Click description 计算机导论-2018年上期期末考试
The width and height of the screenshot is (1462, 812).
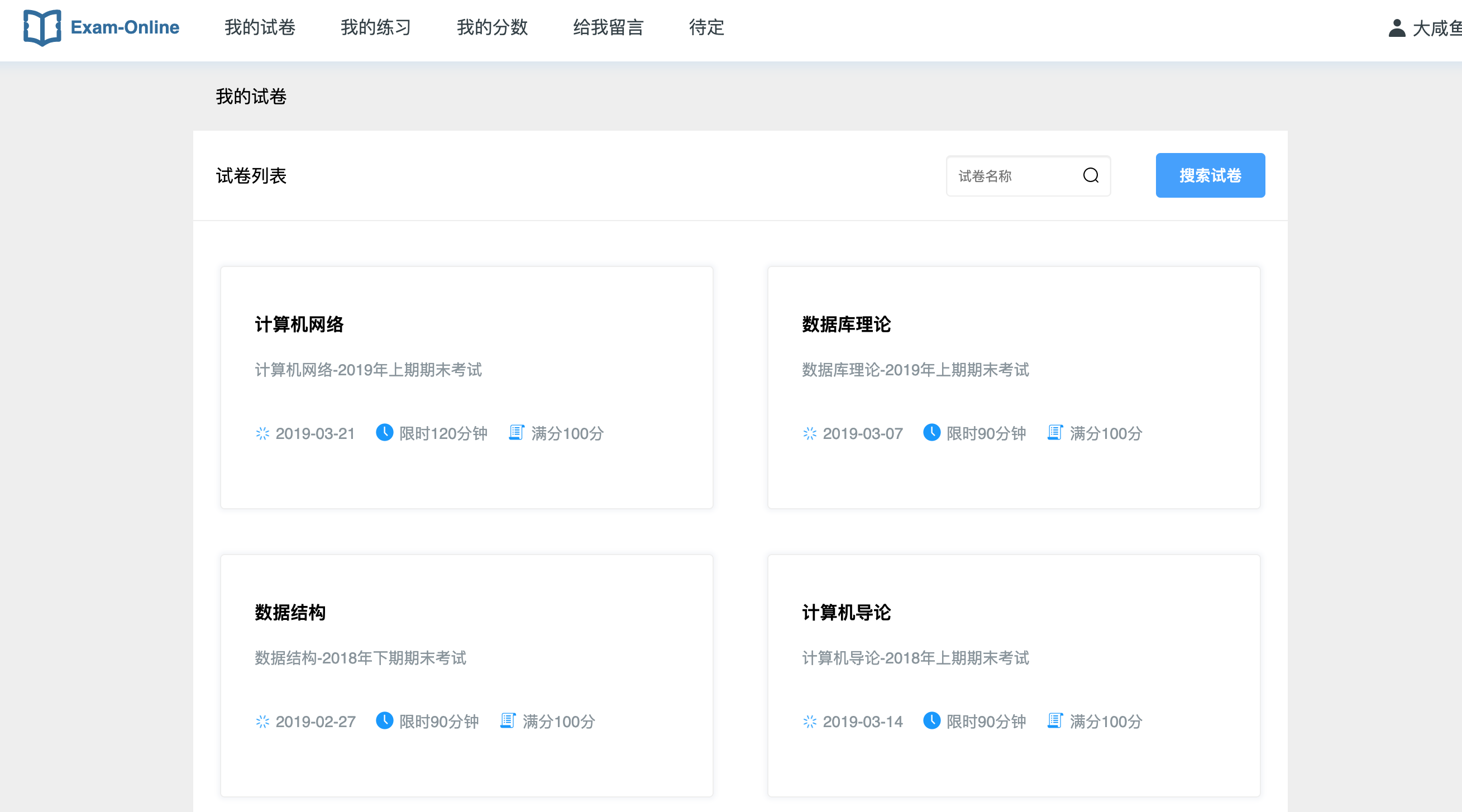(x=915, y=658)
